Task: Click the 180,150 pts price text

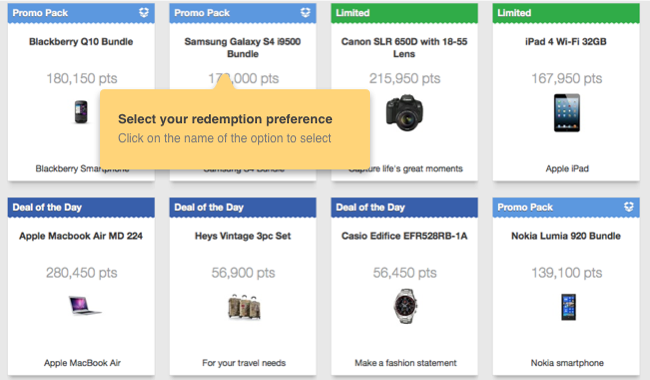Action: tap(82, 78)
